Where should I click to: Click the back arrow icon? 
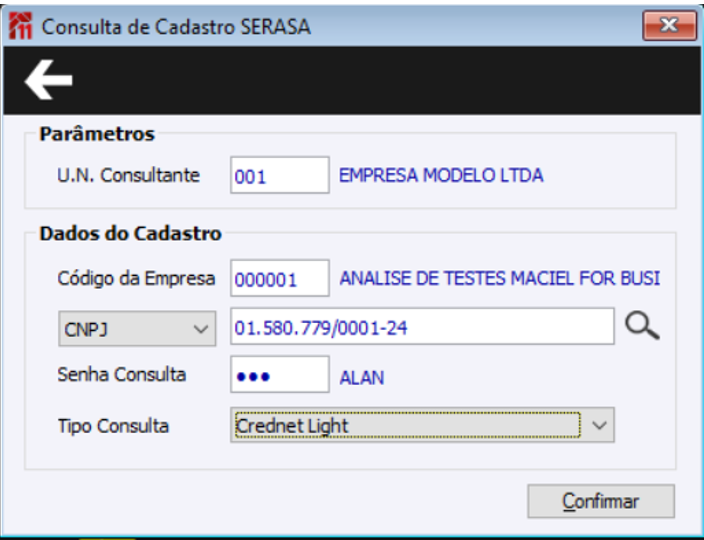pos(49,80)
